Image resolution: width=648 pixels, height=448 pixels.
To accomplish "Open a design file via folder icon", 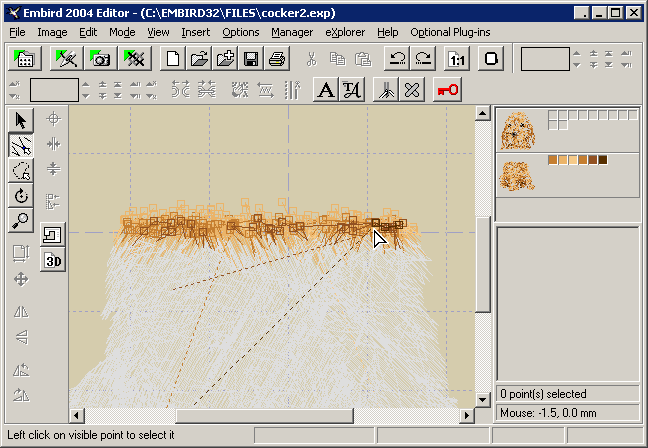I will click(x=199, y=59).
